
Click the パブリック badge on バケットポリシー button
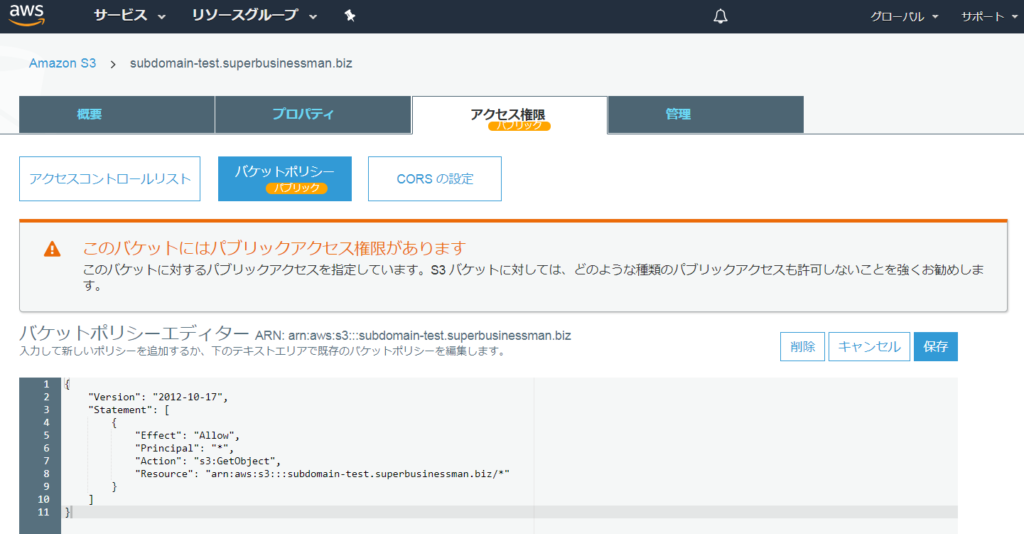[x=296, y=188]
